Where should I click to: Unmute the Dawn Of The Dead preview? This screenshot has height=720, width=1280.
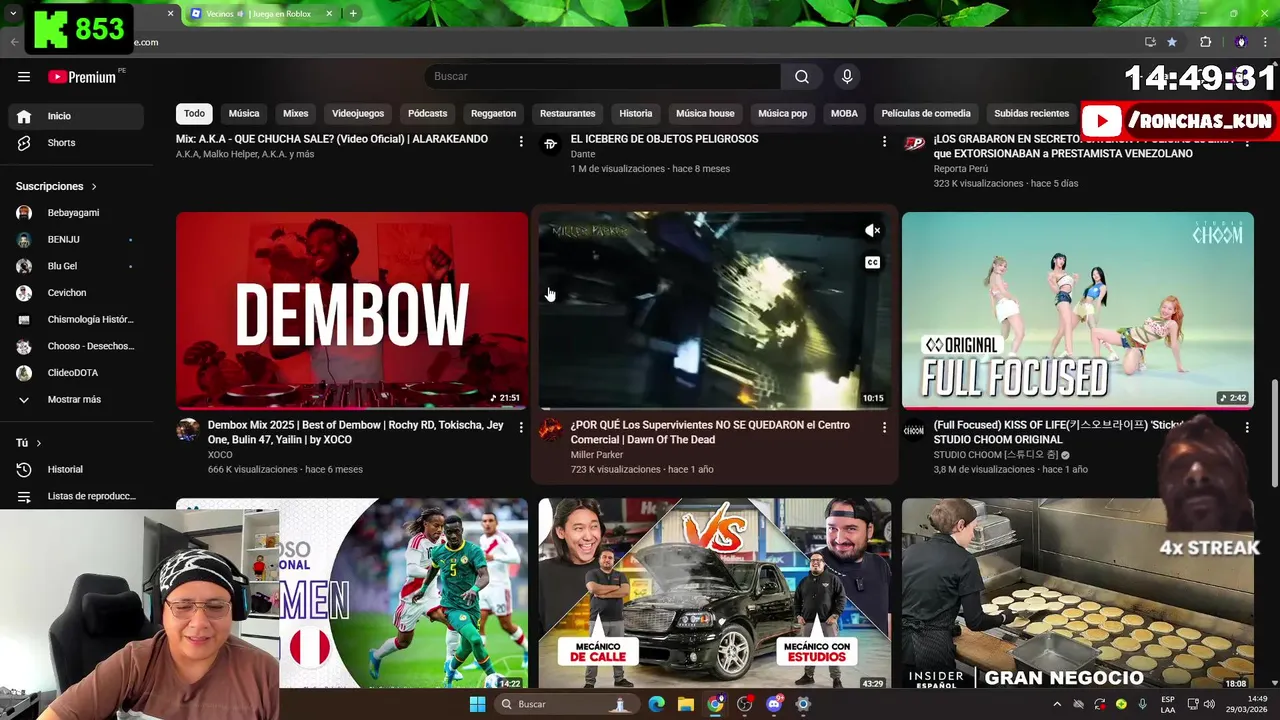click(x=873, y=231)
